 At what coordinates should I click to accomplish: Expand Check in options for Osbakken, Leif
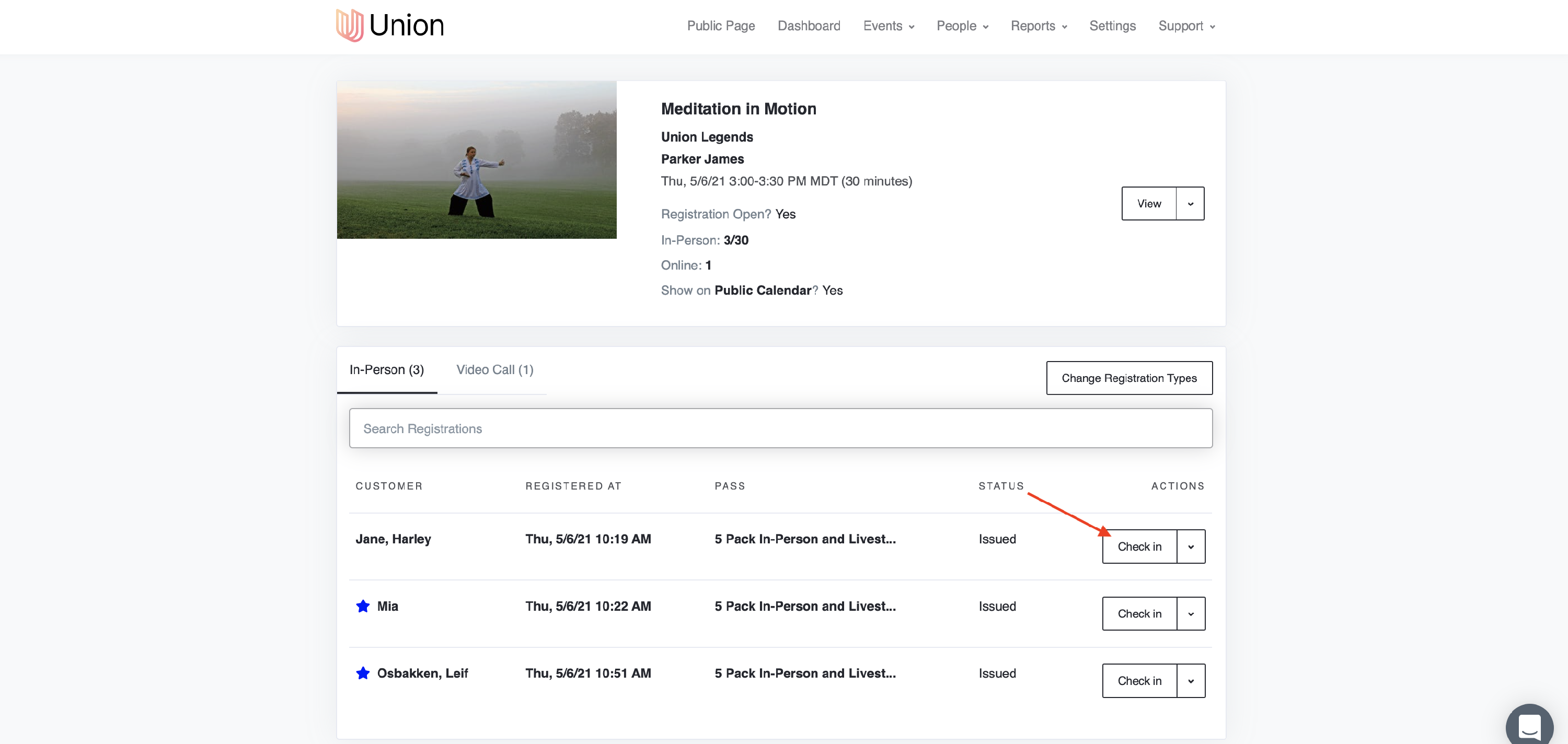[1191, 681]
